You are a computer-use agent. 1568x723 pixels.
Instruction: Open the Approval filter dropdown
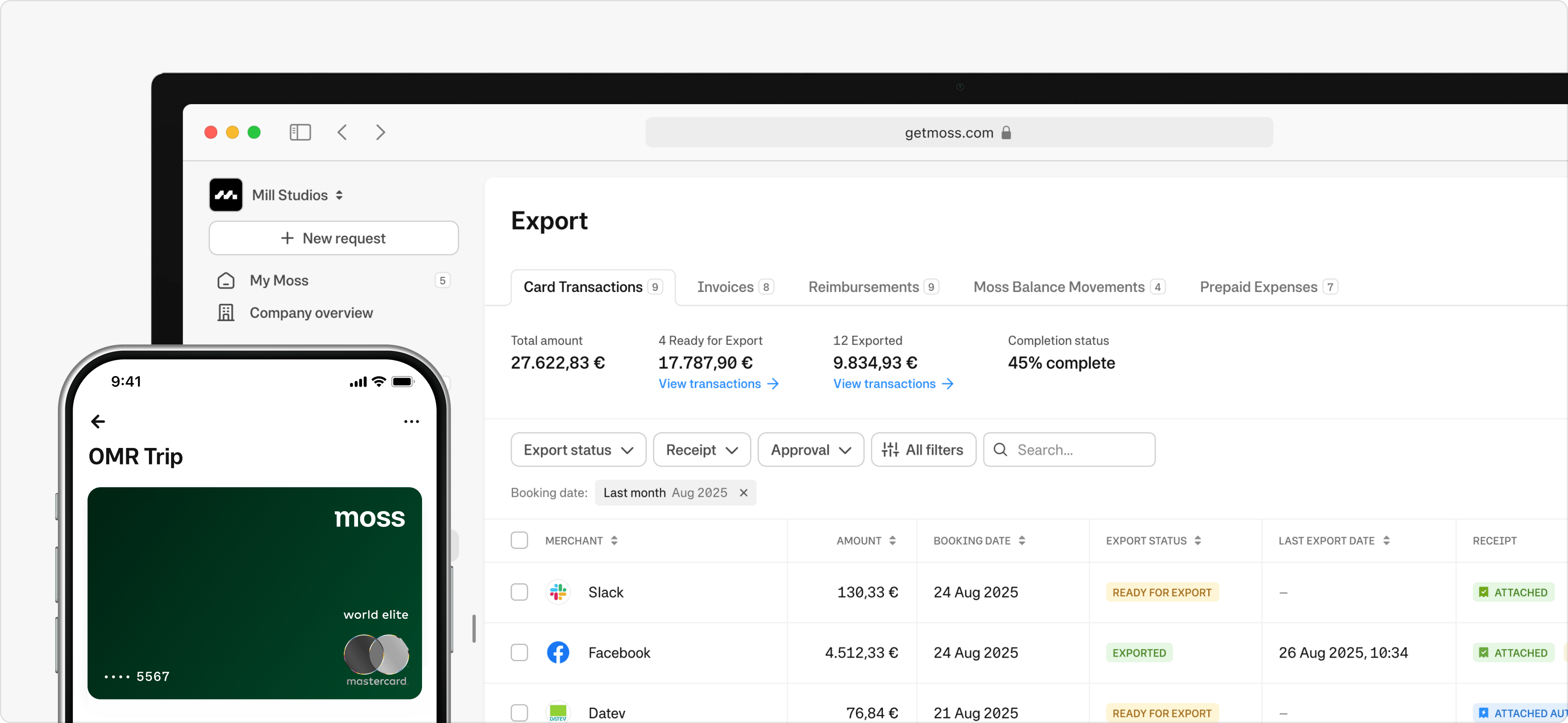click(810, 449)
